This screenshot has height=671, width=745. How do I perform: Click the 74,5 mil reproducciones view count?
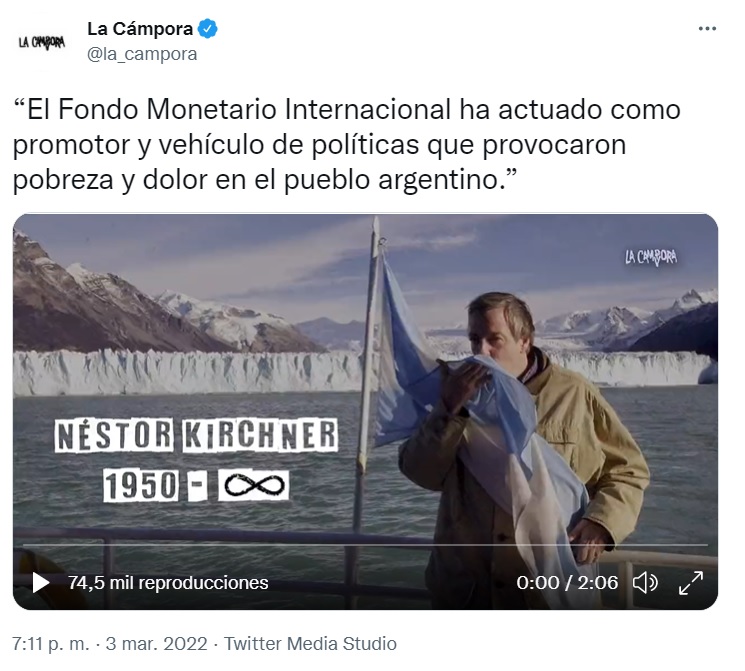(x=168, y=583)
